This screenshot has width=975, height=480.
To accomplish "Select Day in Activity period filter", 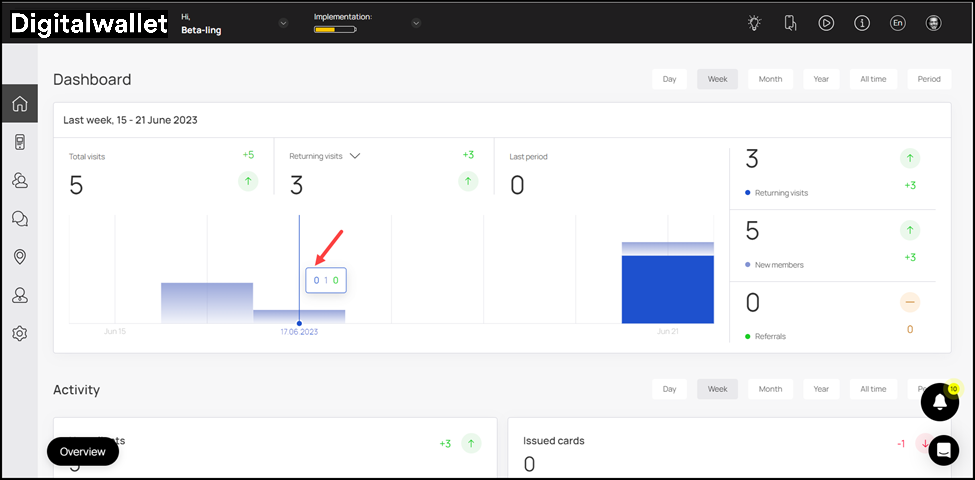I will tap(669, 389).
